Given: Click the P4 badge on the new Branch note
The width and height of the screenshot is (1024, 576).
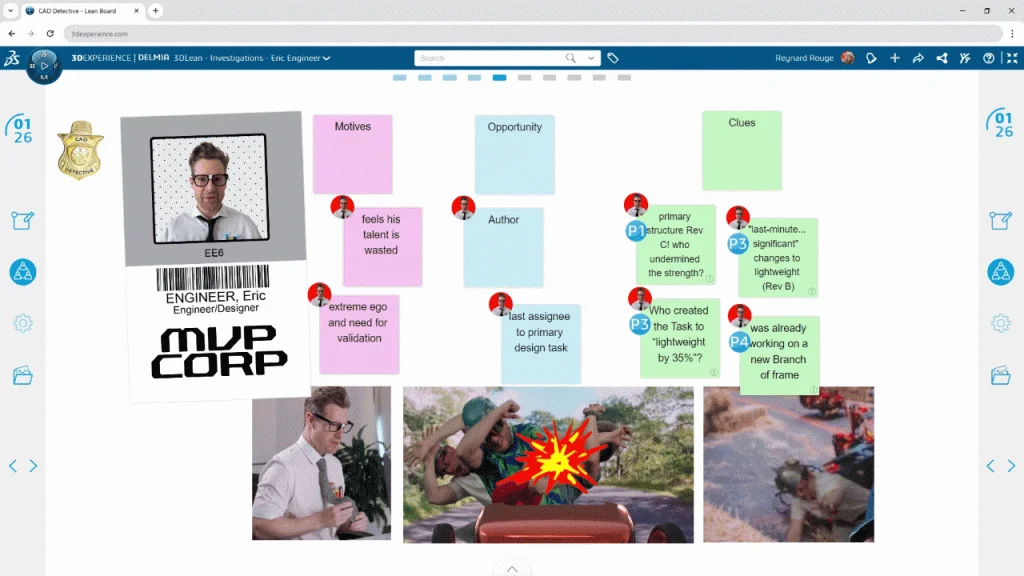Looking at the screenshot, I should coord(739,342).
